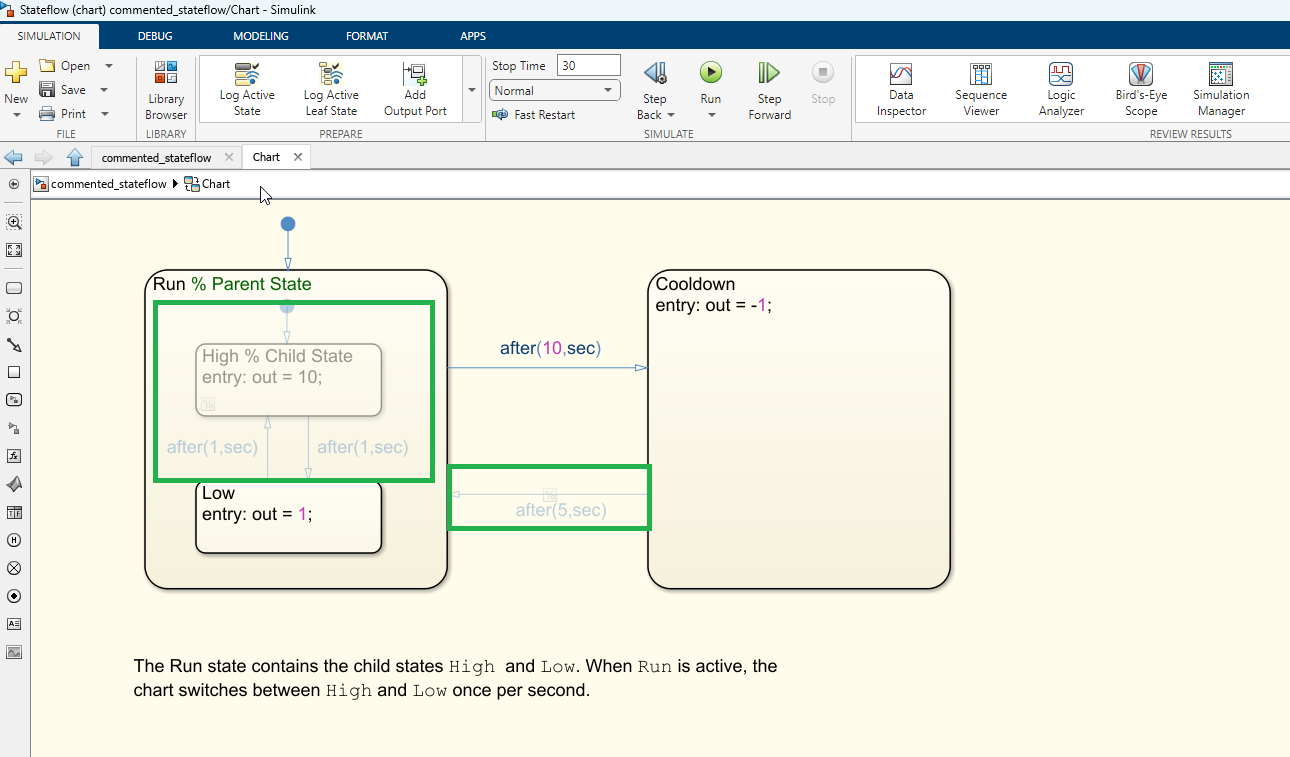Select the commented_stateflow document tab

point(156,157)
